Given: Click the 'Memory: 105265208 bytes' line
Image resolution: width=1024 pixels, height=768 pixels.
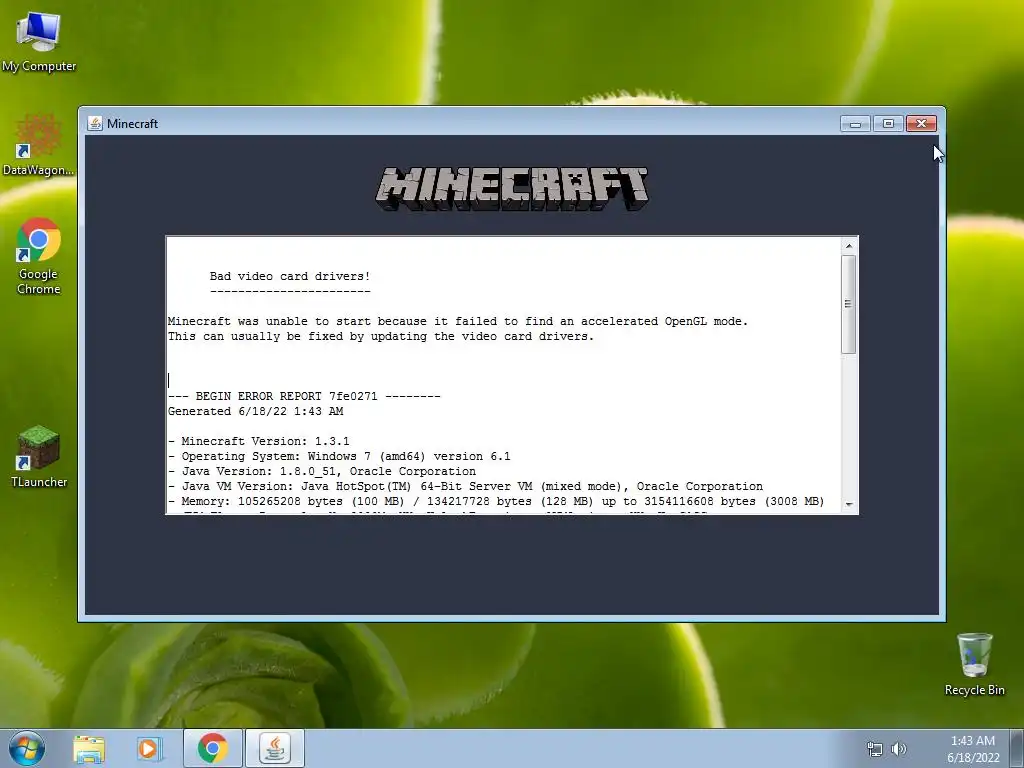Looking at the screenshot, I should pyautogui.click(x=496, y=502).
